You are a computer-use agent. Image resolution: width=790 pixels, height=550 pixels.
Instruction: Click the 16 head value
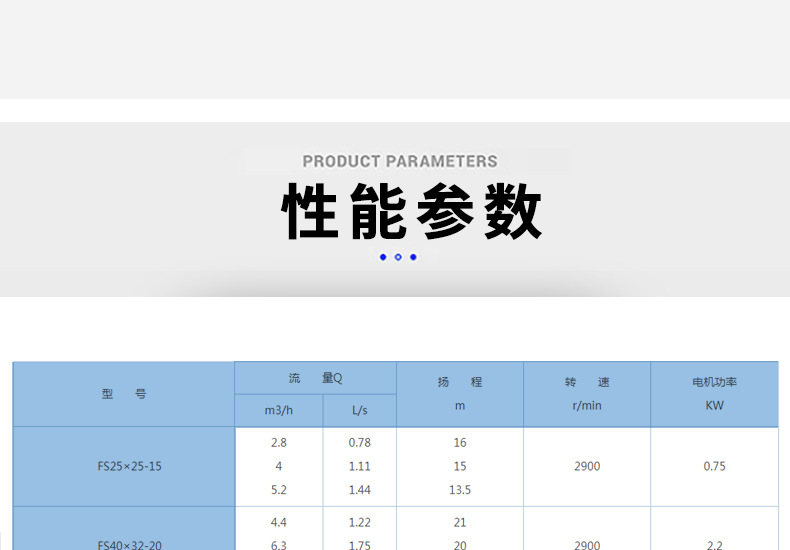[460, 443]
